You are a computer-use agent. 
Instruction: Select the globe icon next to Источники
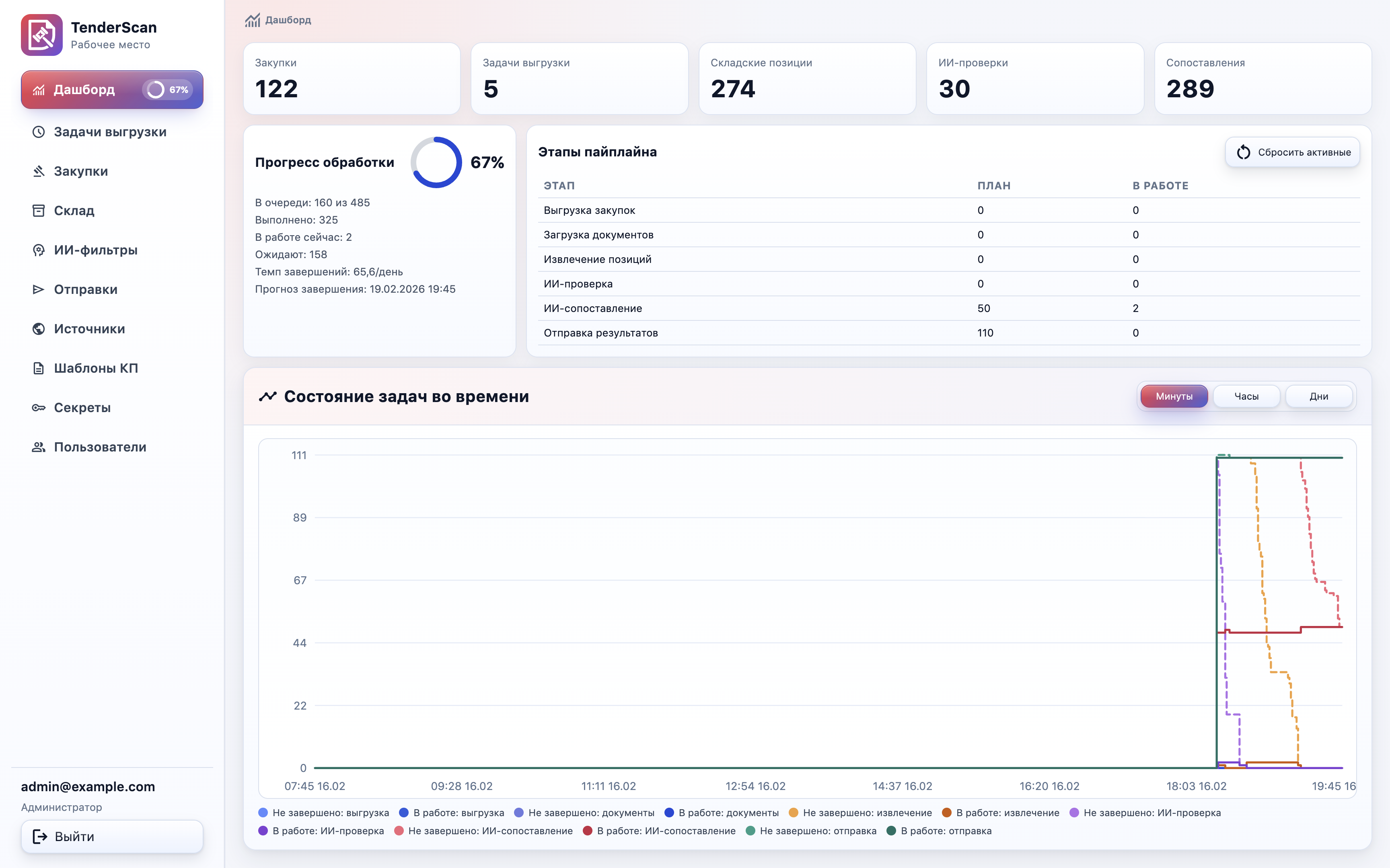(x=38, y=328)
